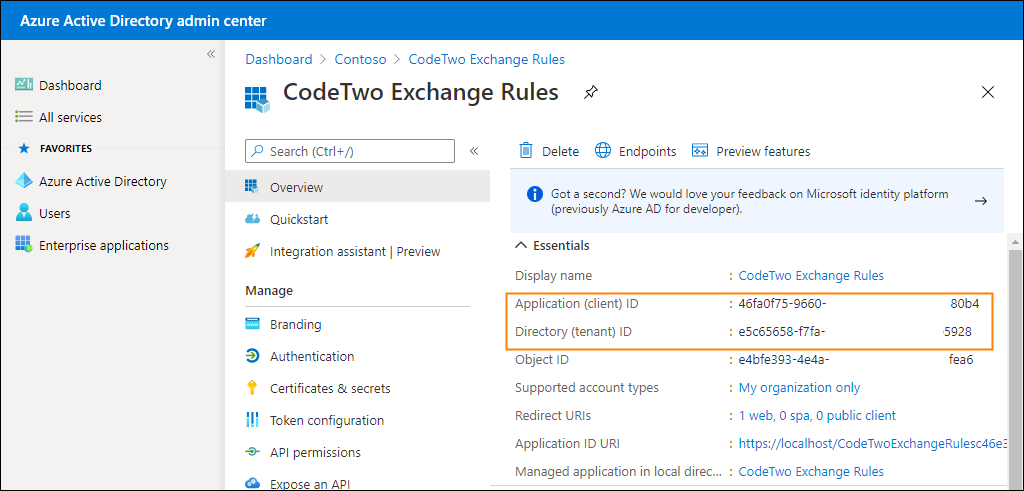Click the search magnifier icon
Screen dimensions: 1024x491
[x=258, y=151]
